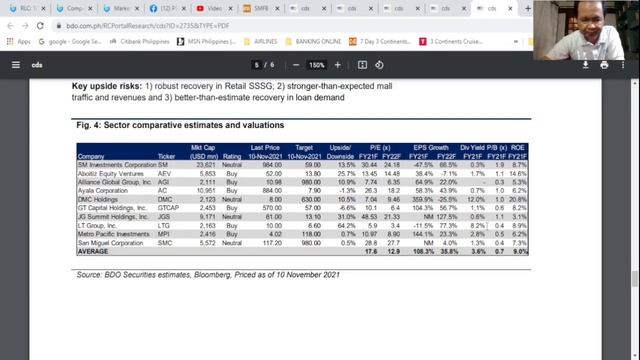
Task: Click the fit to page icon
Action: coord(362,65)
